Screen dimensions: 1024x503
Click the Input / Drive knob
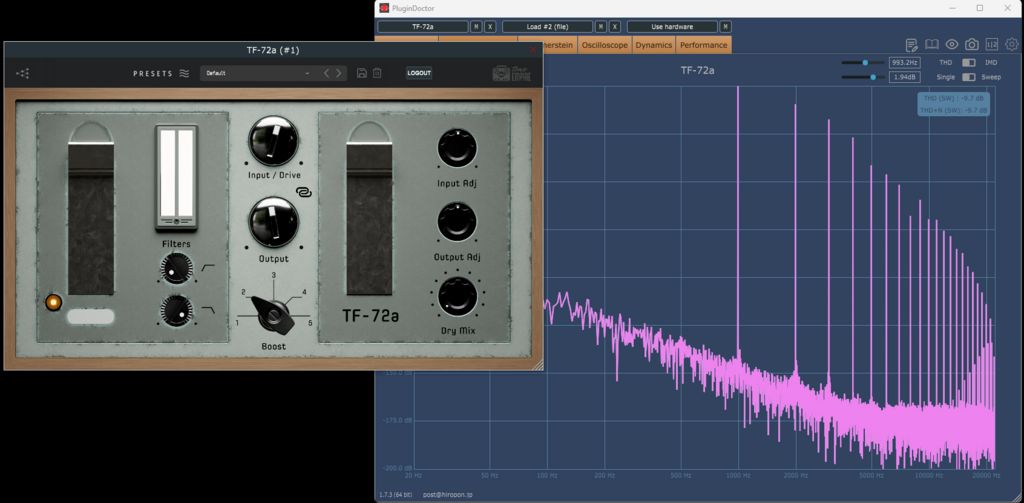274,141
